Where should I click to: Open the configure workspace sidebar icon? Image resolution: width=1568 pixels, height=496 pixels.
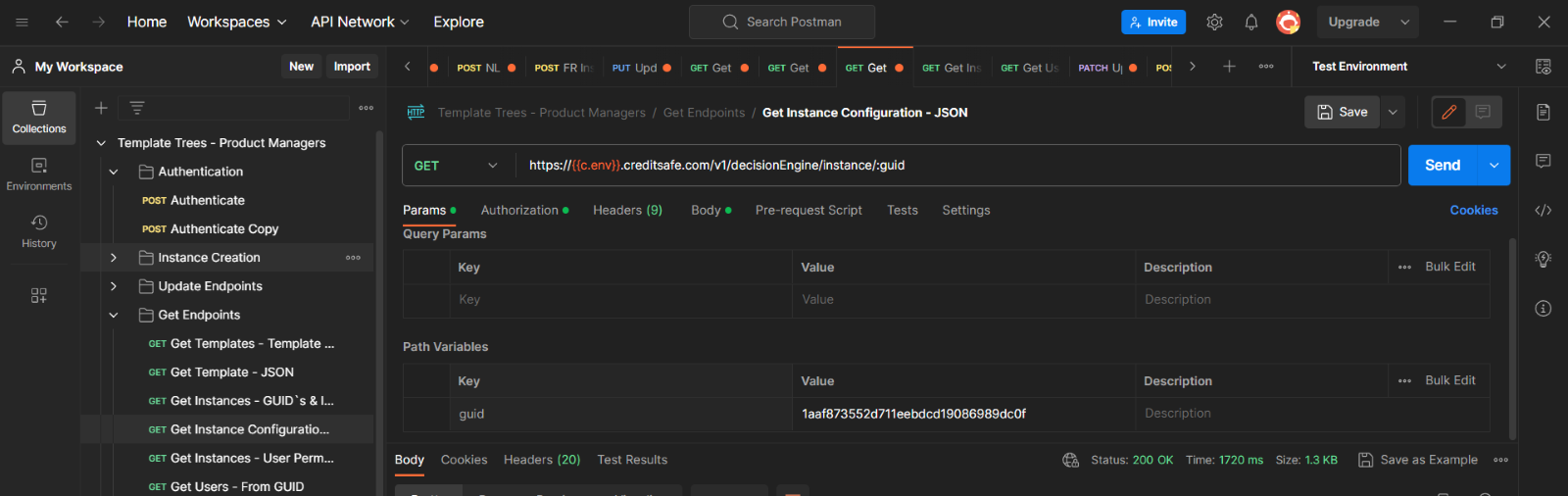[x=39, y=295]
